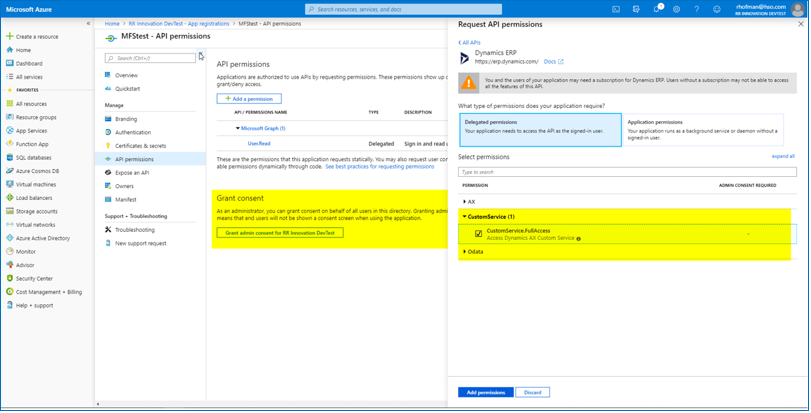Viewport: 811px width, 413px height.
Task: Open Overview in app menu
Action: (x=126, y=75)
